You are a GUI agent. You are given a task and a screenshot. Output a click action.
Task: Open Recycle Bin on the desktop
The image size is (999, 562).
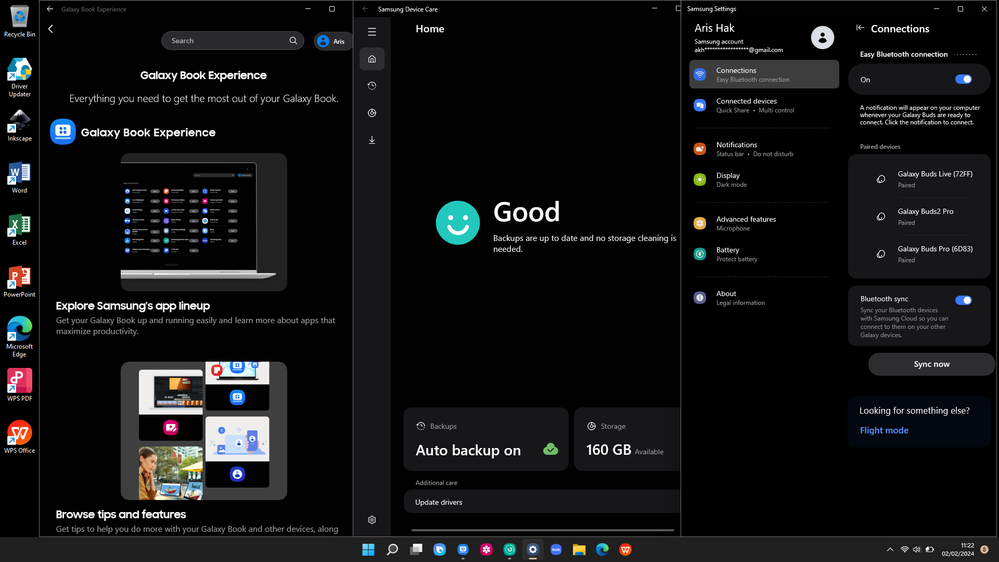19,21
